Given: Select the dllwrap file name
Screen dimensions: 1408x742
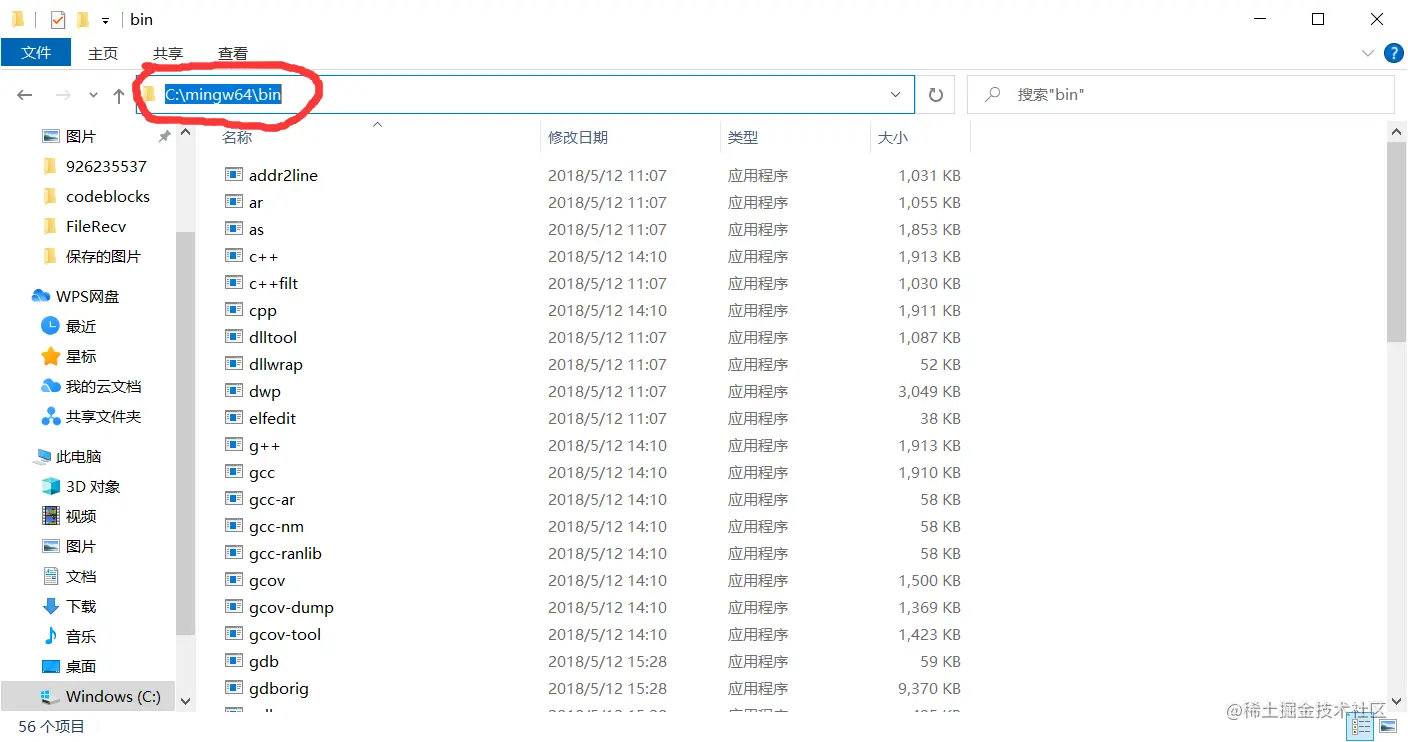Looking at the screenshot, I should [x=276, y=364].
